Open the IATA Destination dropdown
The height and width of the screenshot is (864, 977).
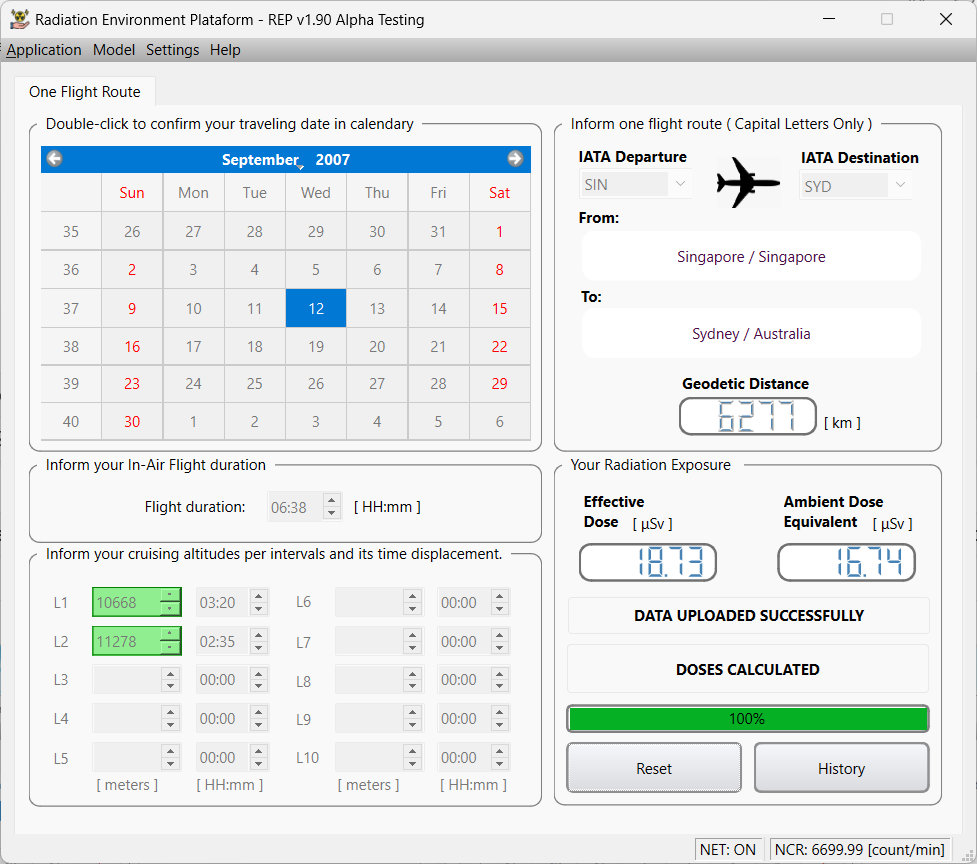click(900, 186)
